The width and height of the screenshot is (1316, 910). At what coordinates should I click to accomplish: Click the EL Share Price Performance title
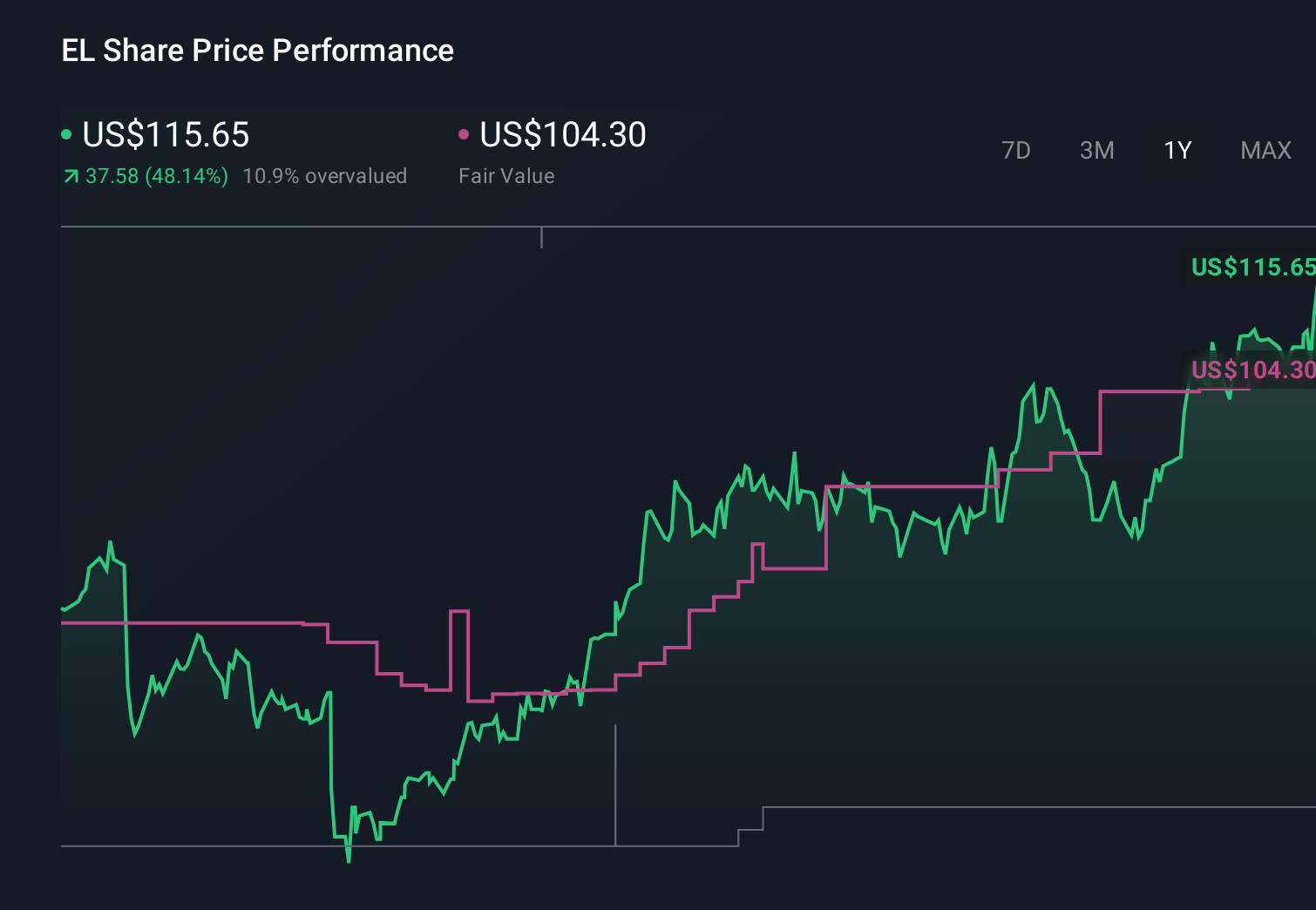coord(257,51)
